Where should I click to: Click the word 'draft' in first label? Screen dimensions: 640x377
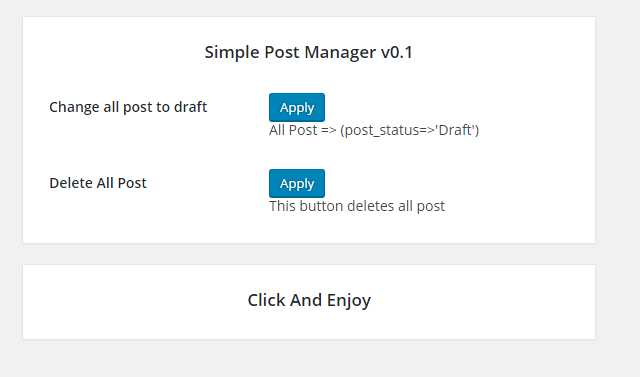191,107
